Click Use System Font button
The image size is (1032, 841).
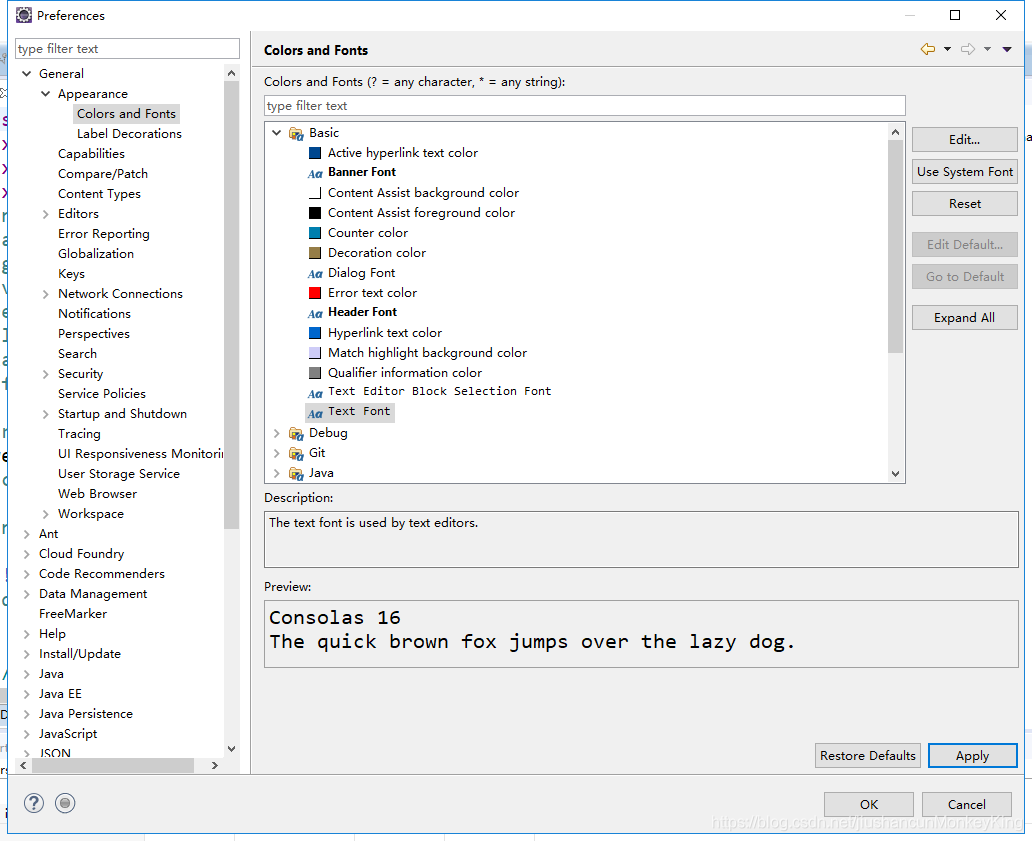point(964,172)
